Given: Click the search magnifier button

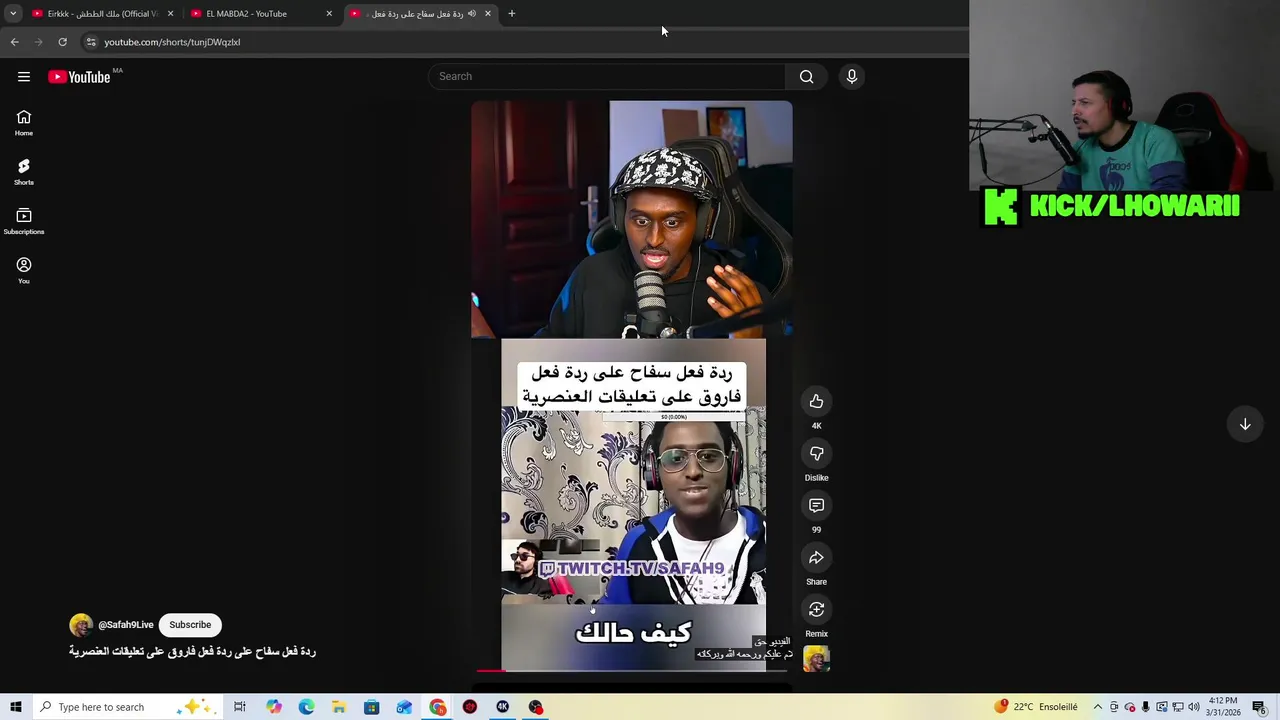Looking at the screenshot, I should click(806, 76).
